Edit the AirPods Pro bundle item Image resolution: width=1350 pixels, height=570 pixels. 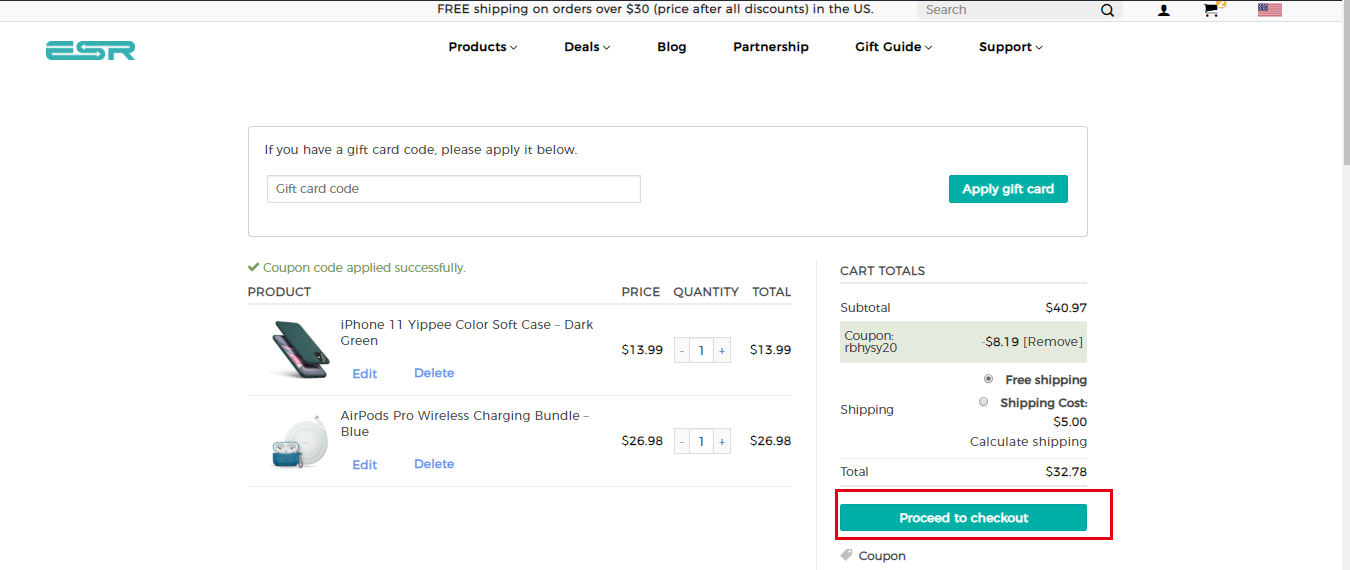coord(365,465)
